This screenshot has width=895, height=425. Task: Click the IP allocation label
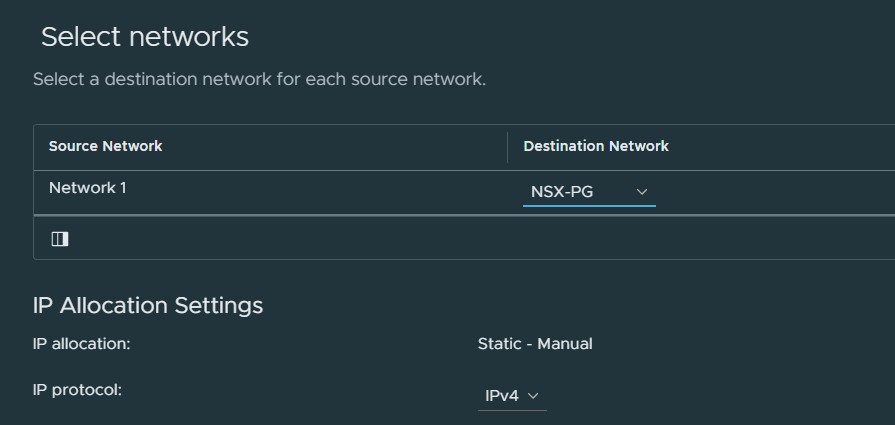(82, 344)
